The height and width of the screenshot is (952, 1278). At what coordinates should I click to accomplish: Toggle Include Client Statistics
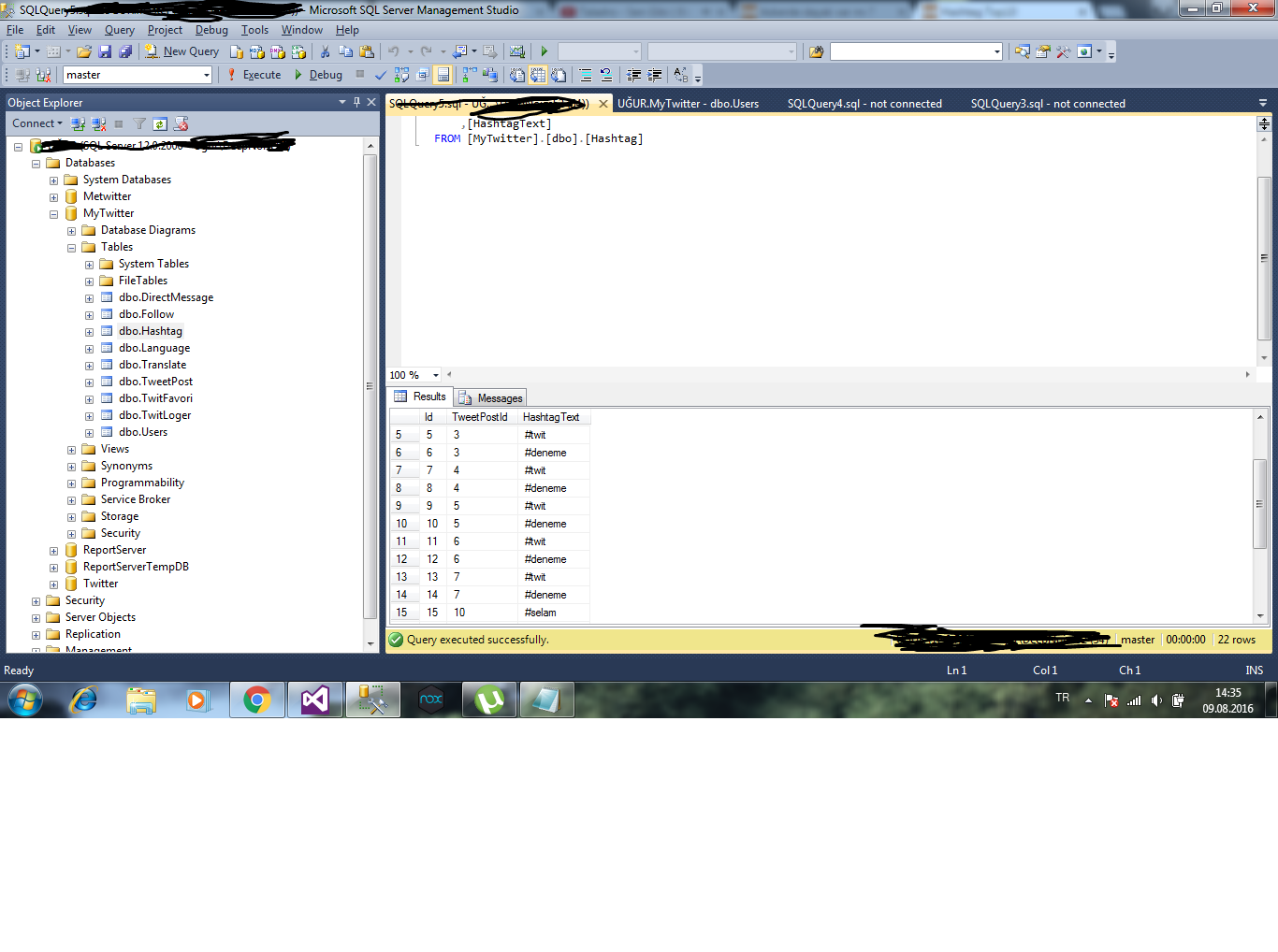489,75
